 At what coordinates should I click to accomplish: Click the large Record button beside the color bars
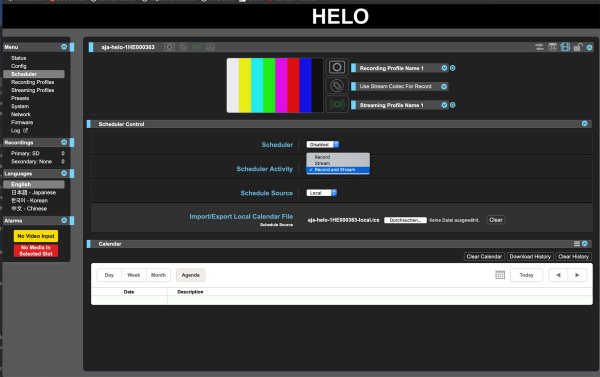[x=337, y=67]
